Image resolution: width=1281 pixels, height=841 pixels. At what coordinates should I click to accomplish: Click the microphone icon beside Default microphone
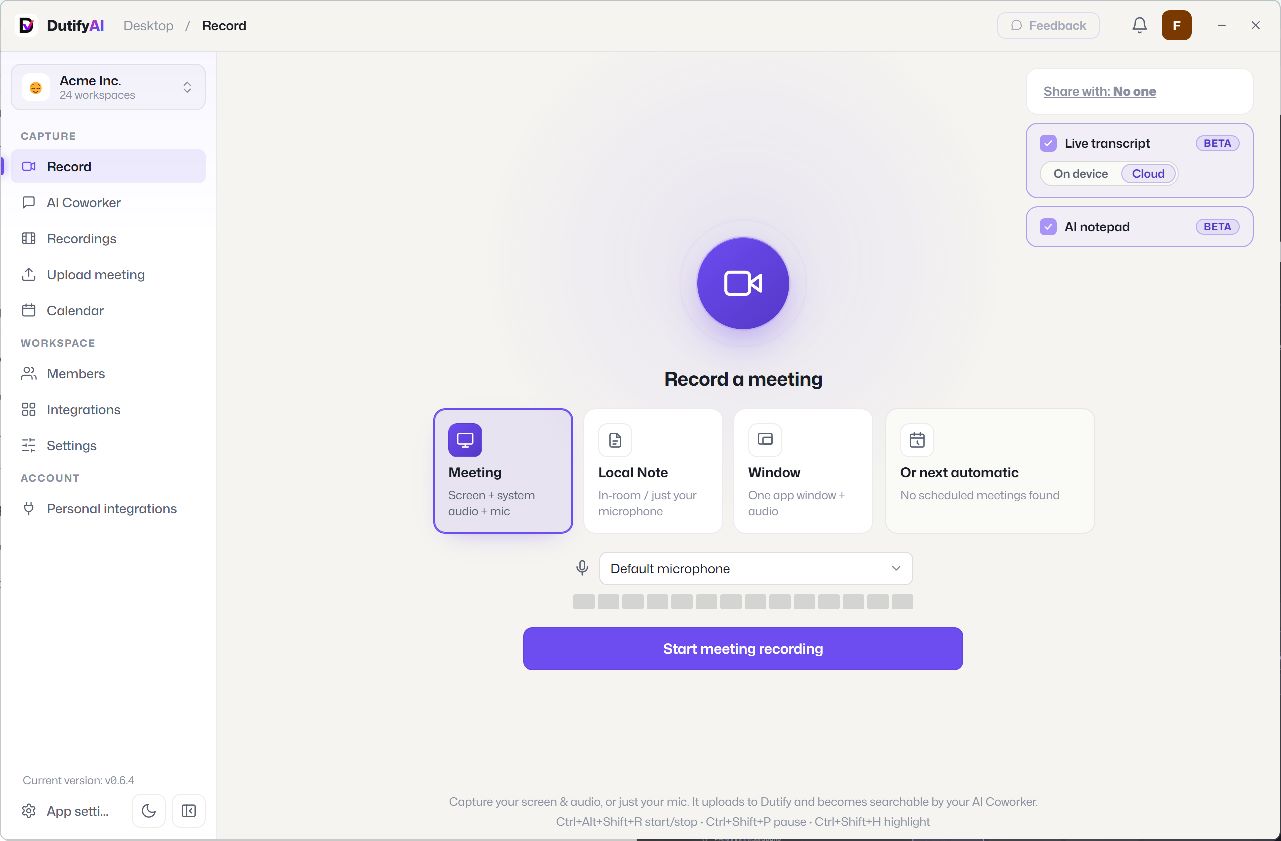tap(582, 568)
